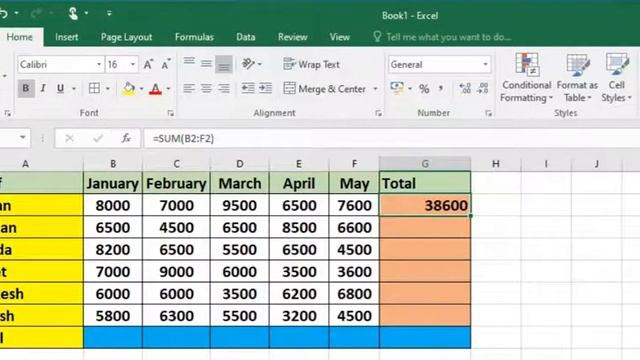
Task: Open Customize Quick Access Toolbar arrow
Action: coord(109,13)
